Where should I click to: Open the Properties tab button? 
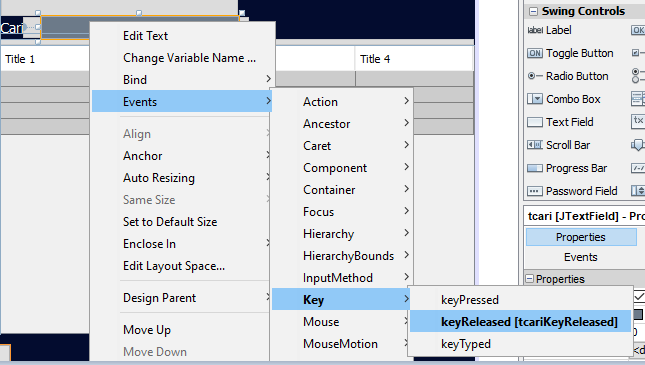coord(580,237)
